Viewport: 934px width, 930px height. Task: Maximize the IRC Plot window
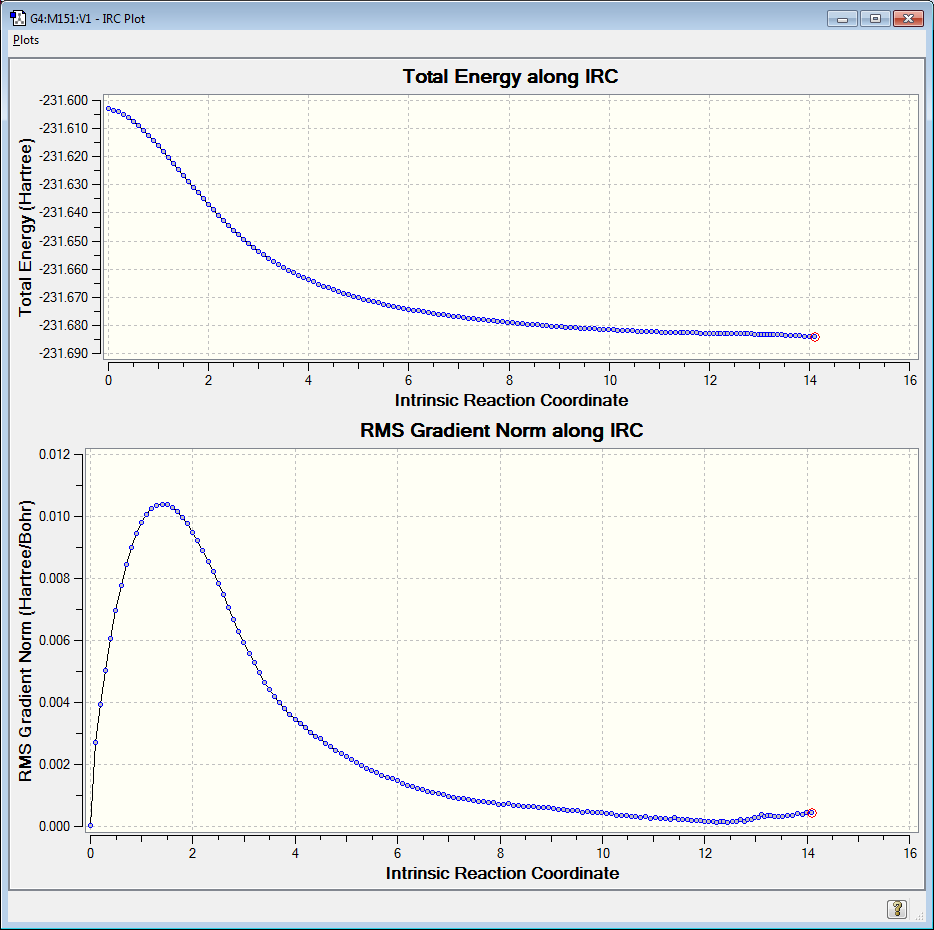[x=875, y=18]
